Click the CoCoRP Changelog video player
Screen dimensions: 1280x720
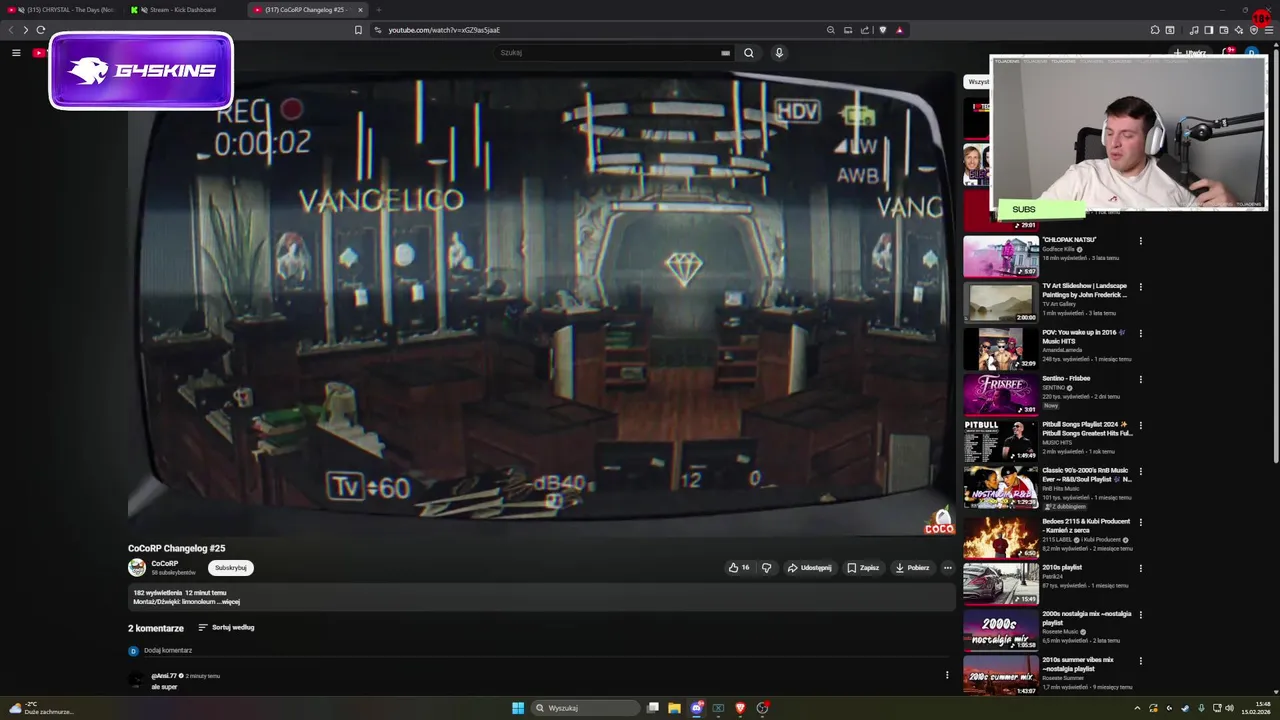[541, 302]
